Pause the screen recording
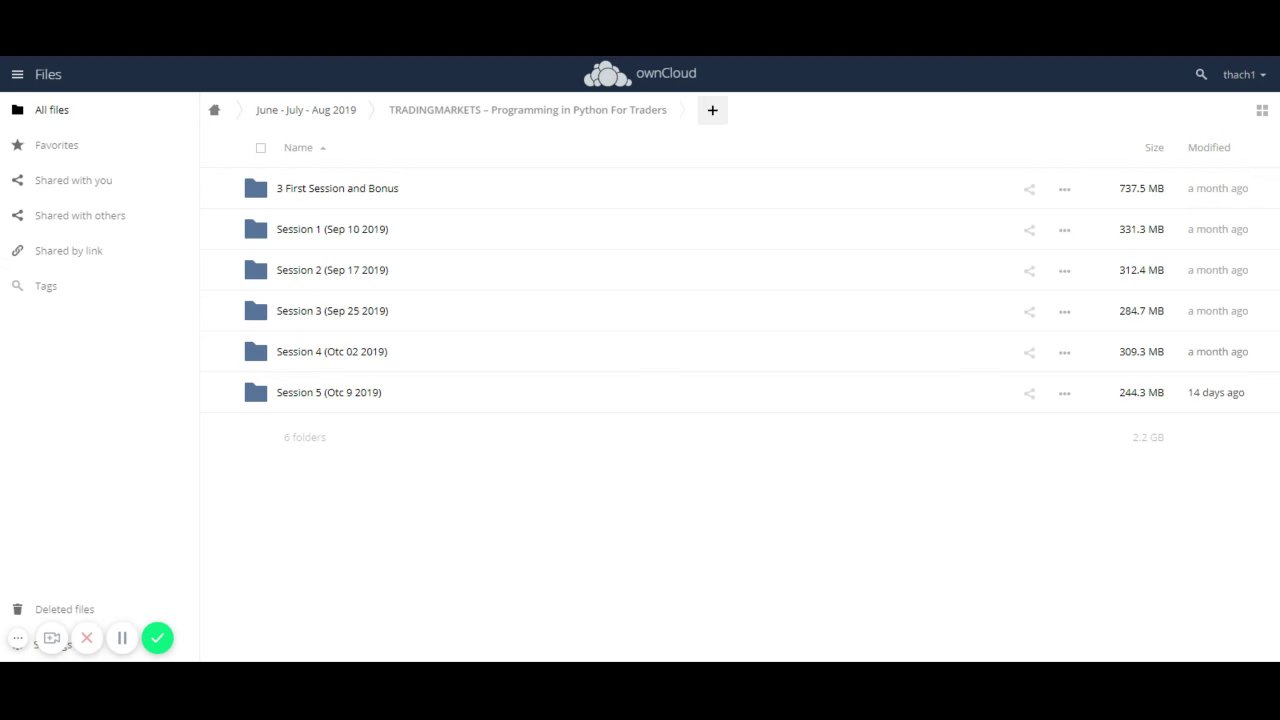 pyautogui.click(x=122, y=638)
